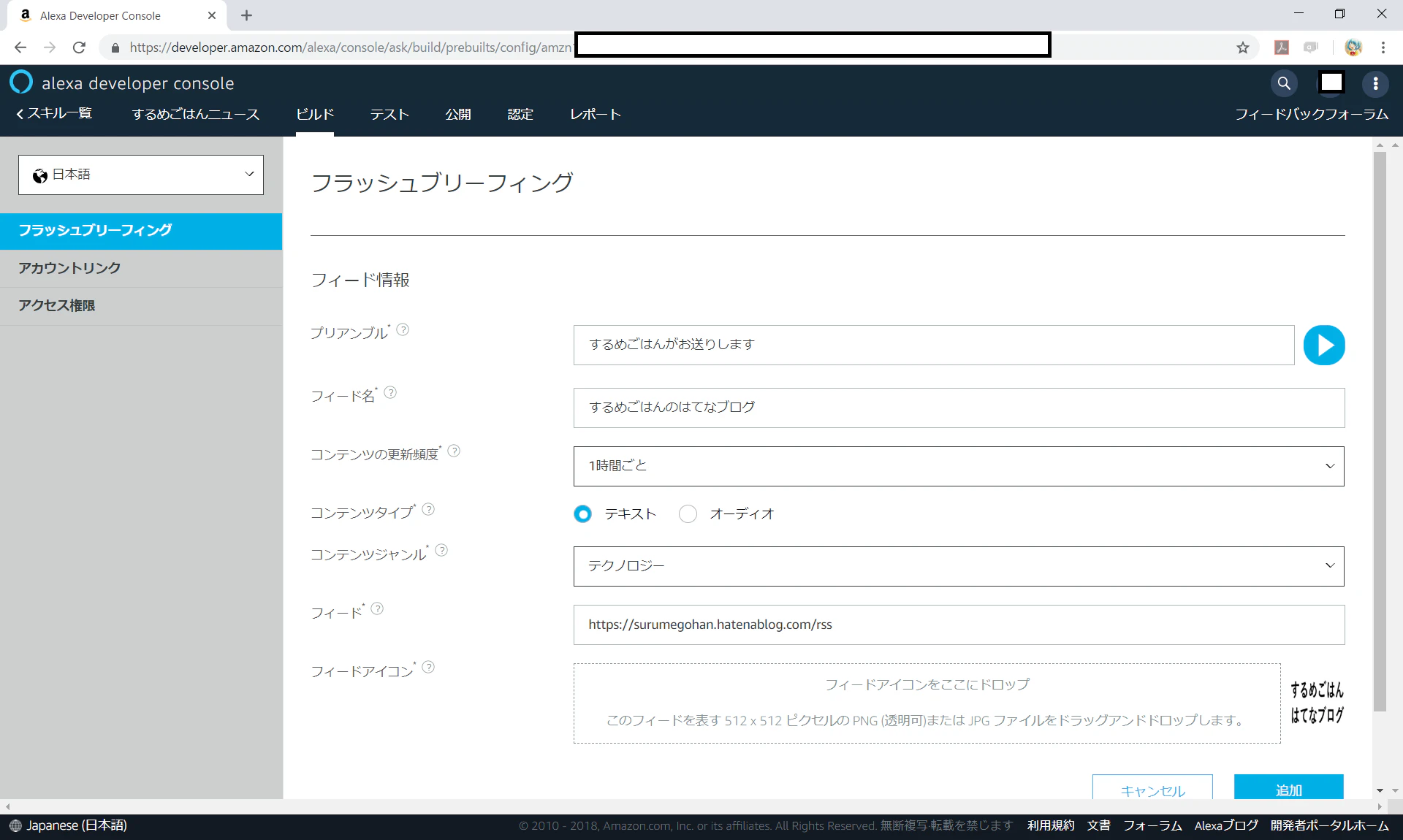Viewport: 1403px width, 840px height.
Task: Open the 日本語 language dropdown
Action: [x=141, y=175]
